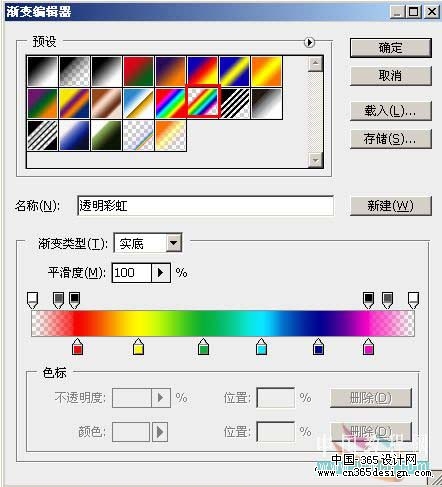442x487 pixels.
Task: Expand the gradient type dropdown
Action: click(174, 243)
